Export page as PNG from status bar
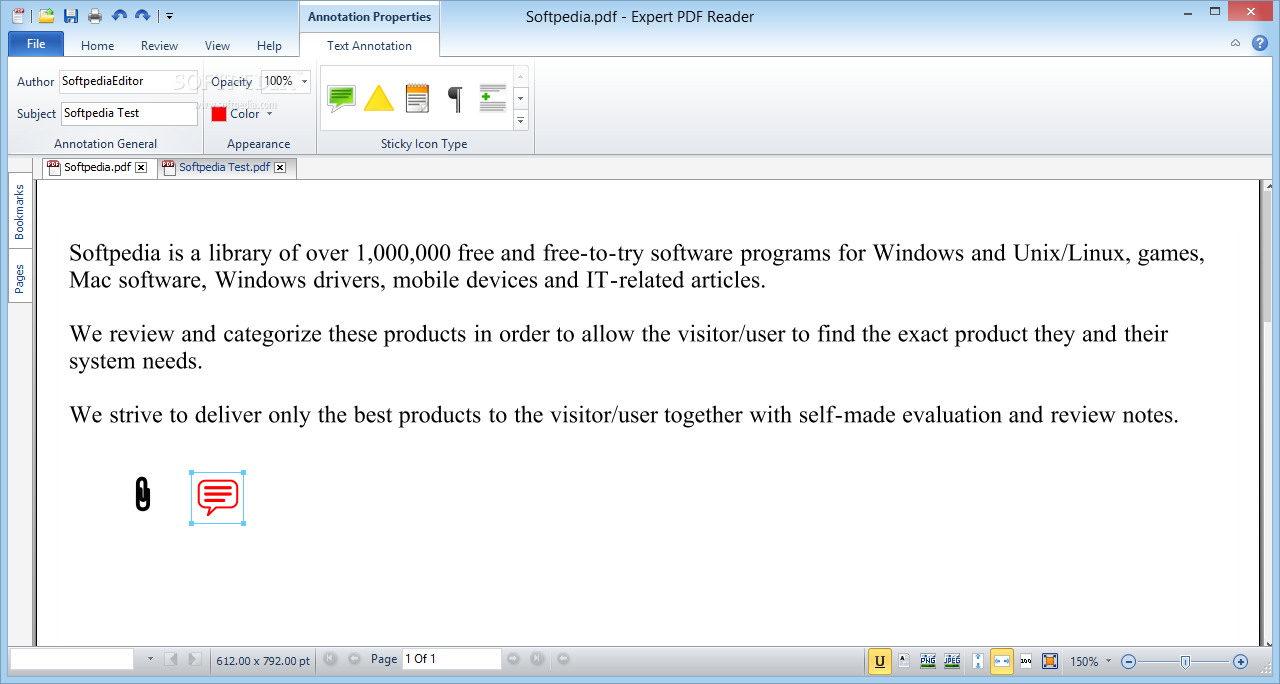 click(928, 661)
